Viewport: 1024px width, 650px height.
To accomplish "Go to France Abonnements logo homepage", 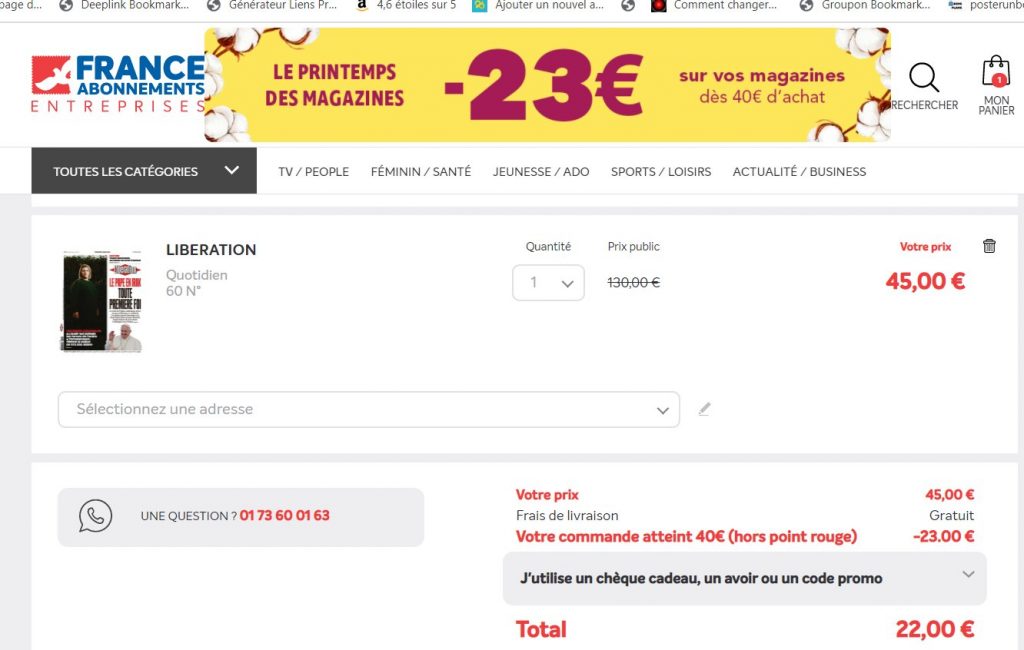I will click(x=118, y=84).
